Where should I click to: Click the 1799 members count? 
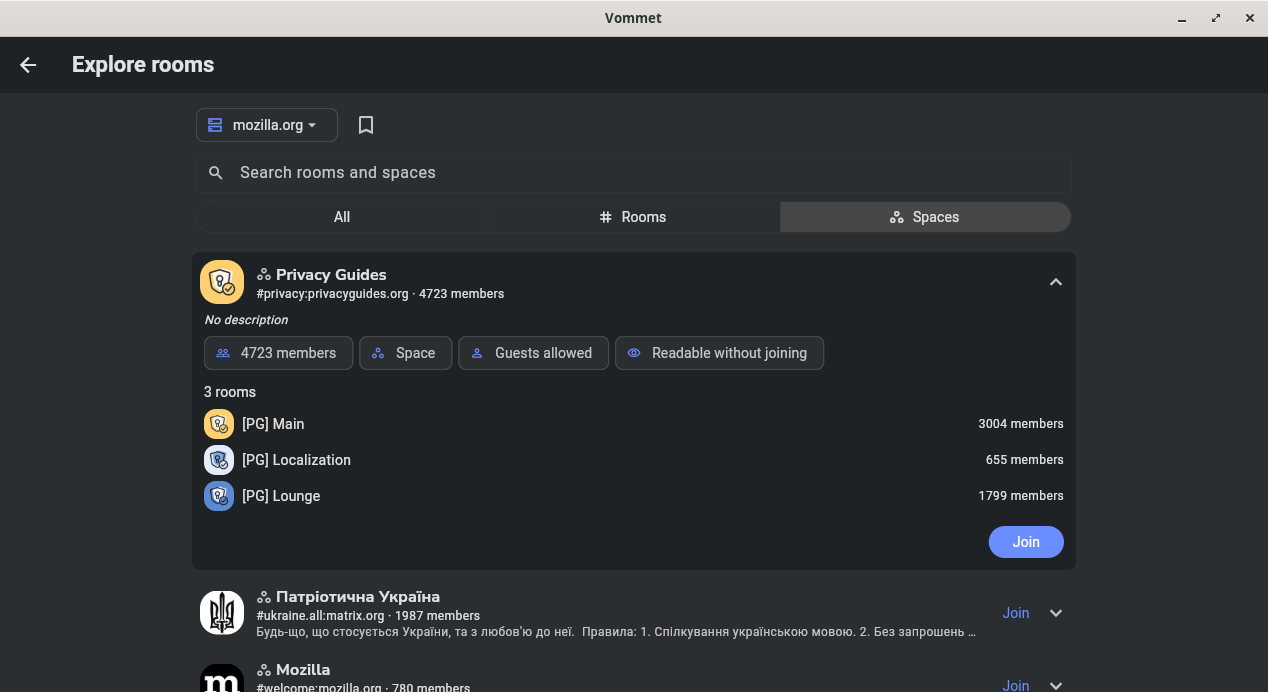point(1021,496)
